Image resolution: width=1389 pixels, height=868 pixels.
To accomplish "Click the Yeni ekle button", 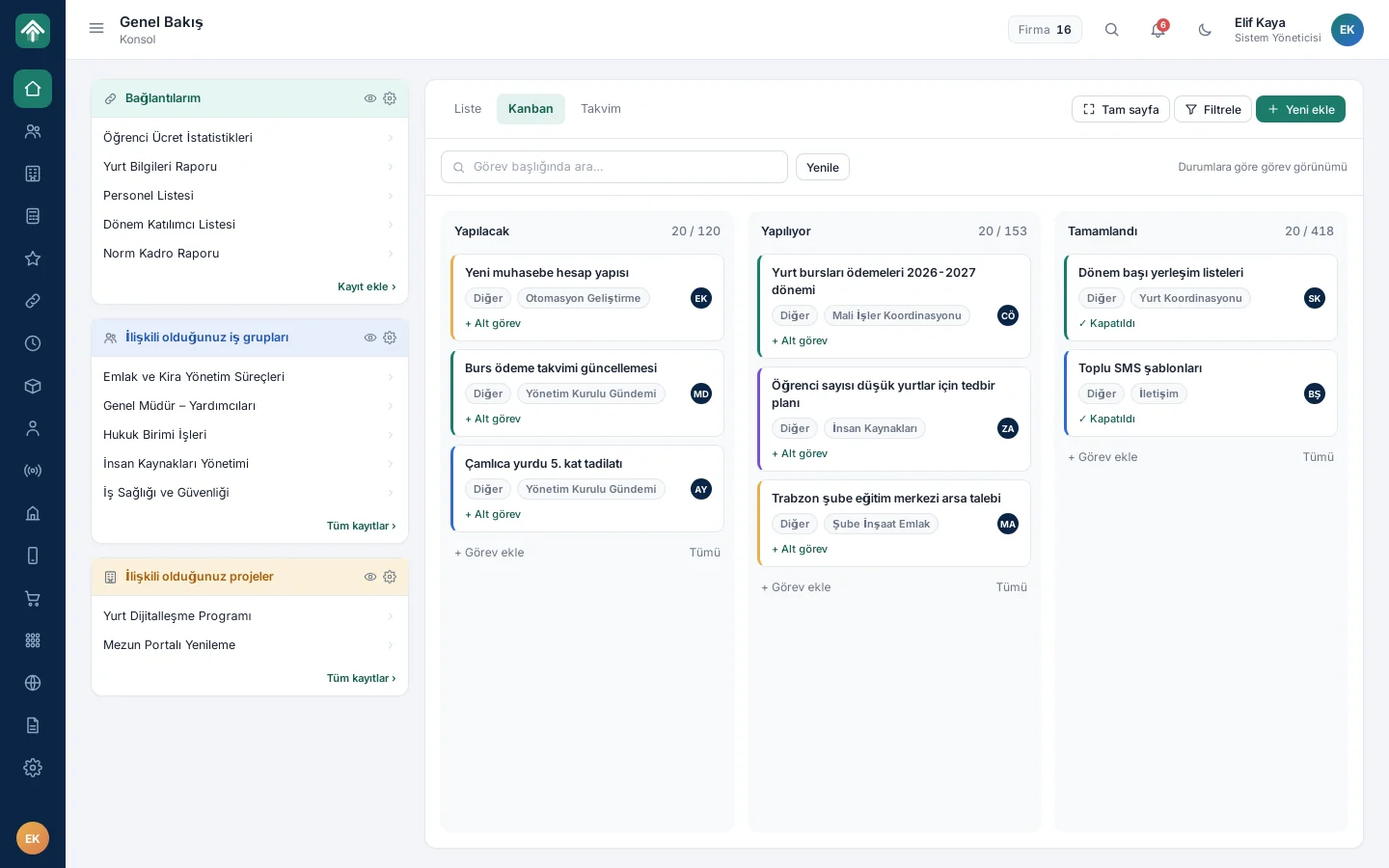I will tap(1300, 109).
